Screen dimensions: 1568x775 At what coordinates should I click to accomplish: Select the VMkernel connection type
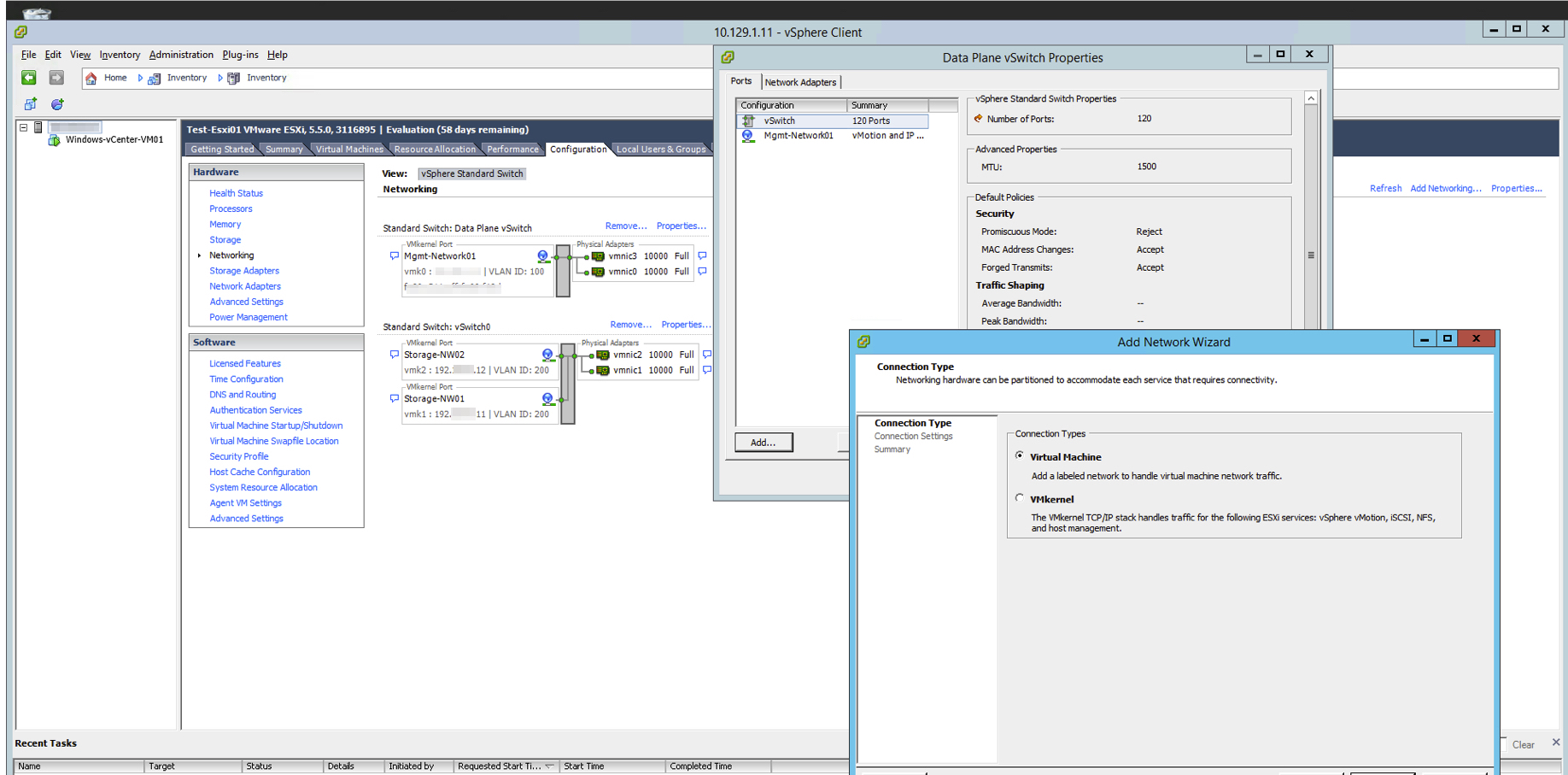tap(1020, 498)
